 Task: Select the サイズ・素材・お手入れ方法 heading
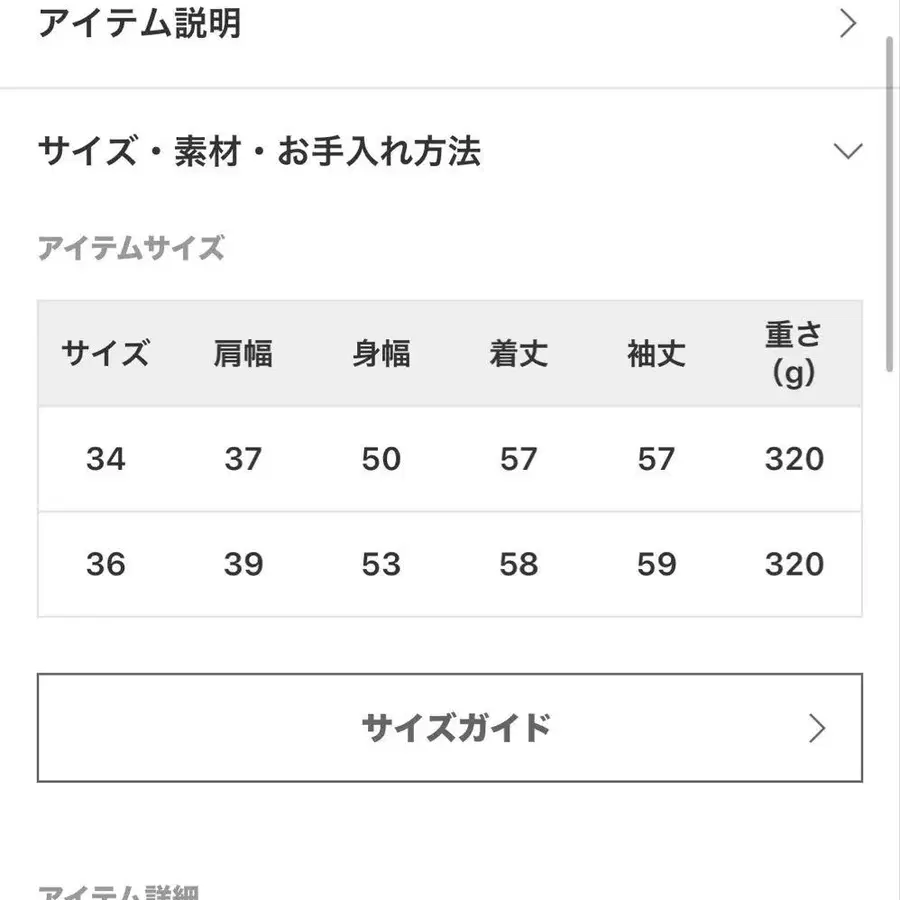258,151
